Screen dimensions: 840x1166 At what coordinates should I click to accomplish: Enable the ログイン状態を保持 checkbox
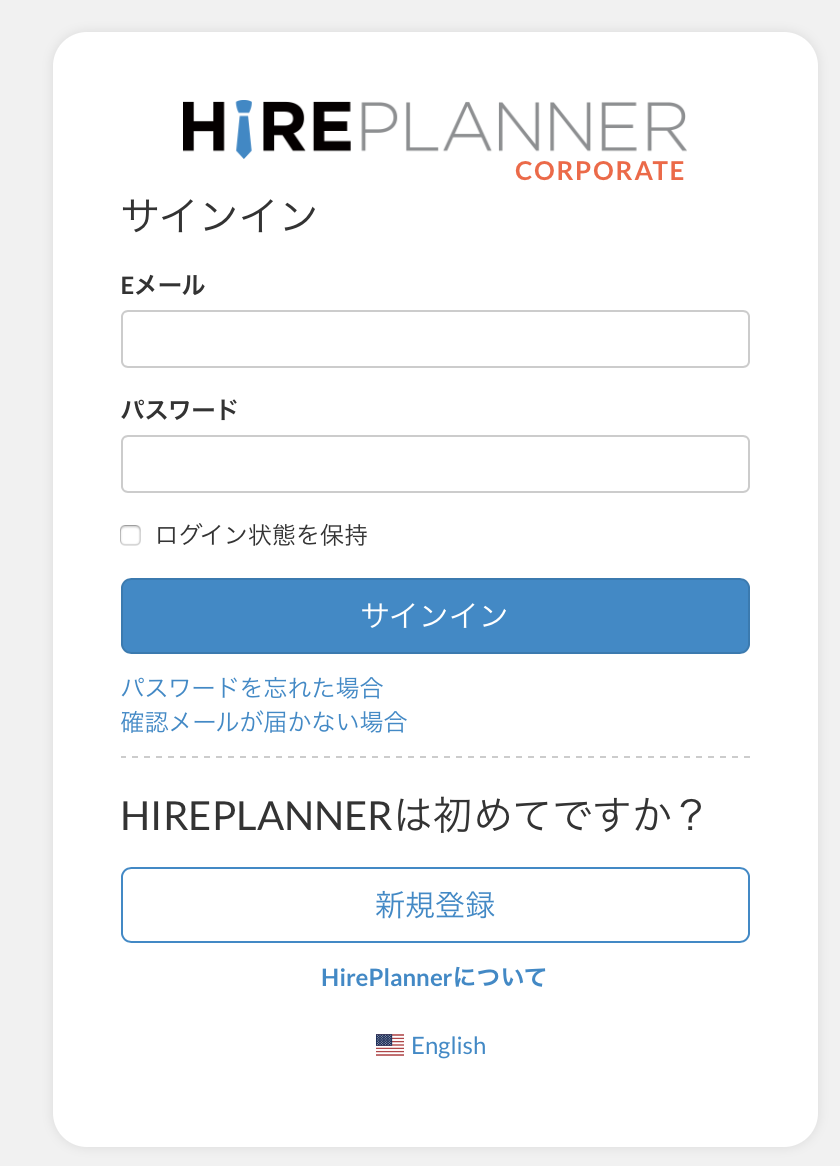click(130, 535)
